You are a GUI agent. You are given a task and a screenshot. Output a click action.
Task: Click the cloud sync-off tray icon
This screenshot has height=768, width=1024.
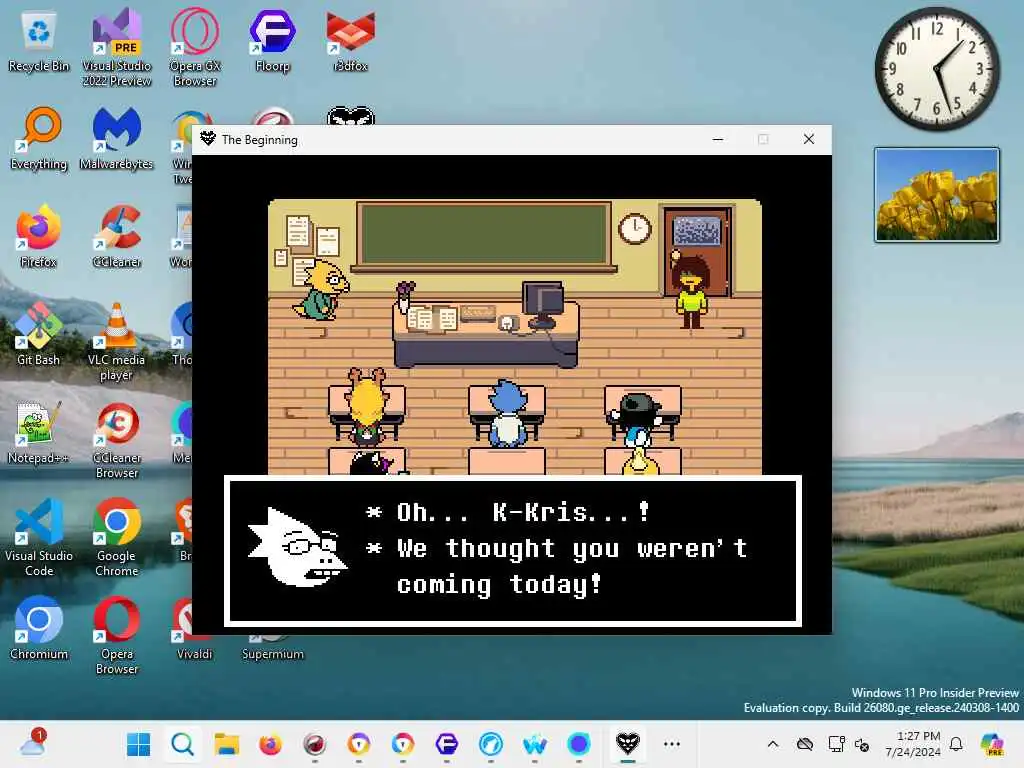[805, 744]
